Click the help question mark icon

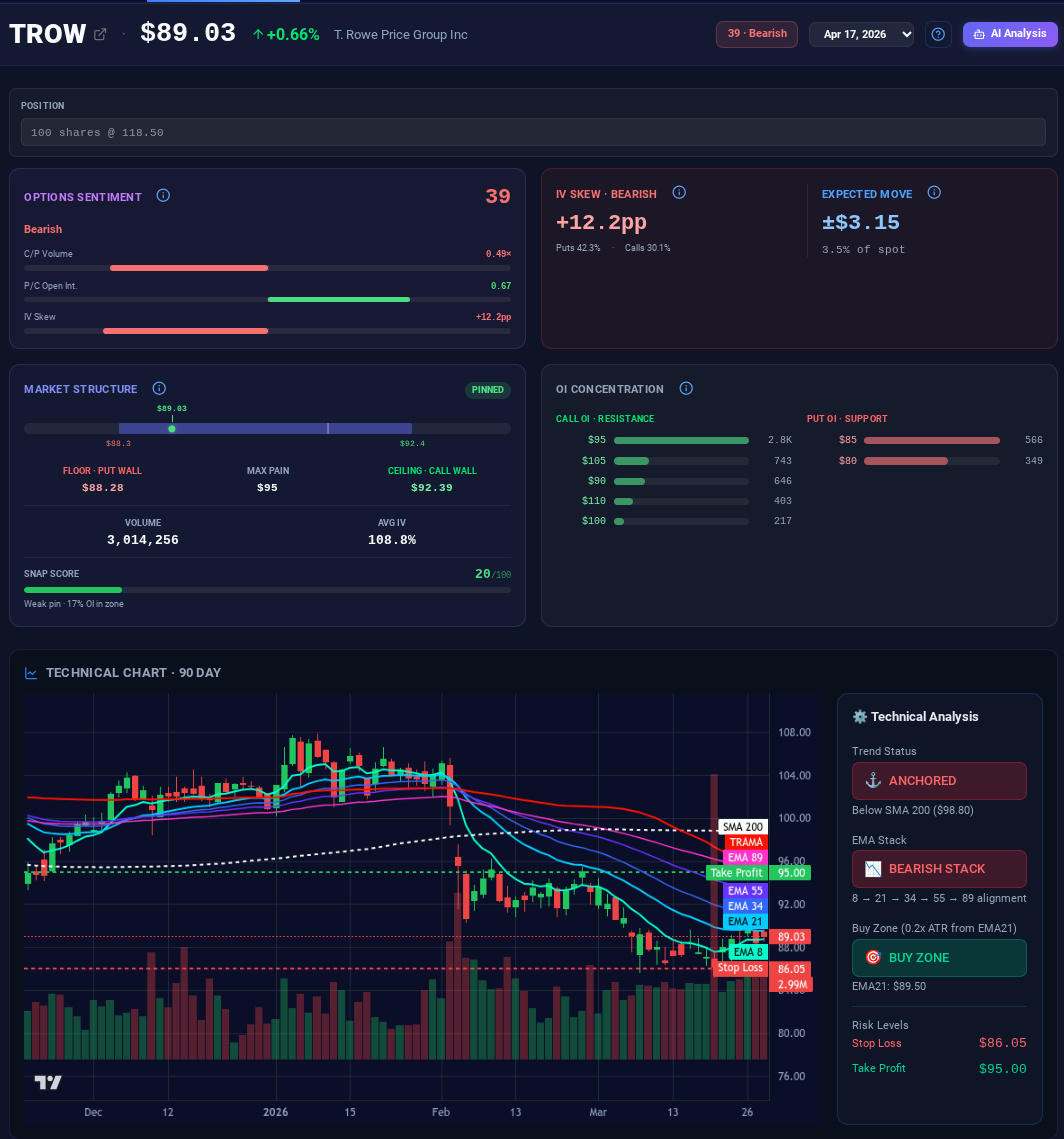click(x=938, y=34)
